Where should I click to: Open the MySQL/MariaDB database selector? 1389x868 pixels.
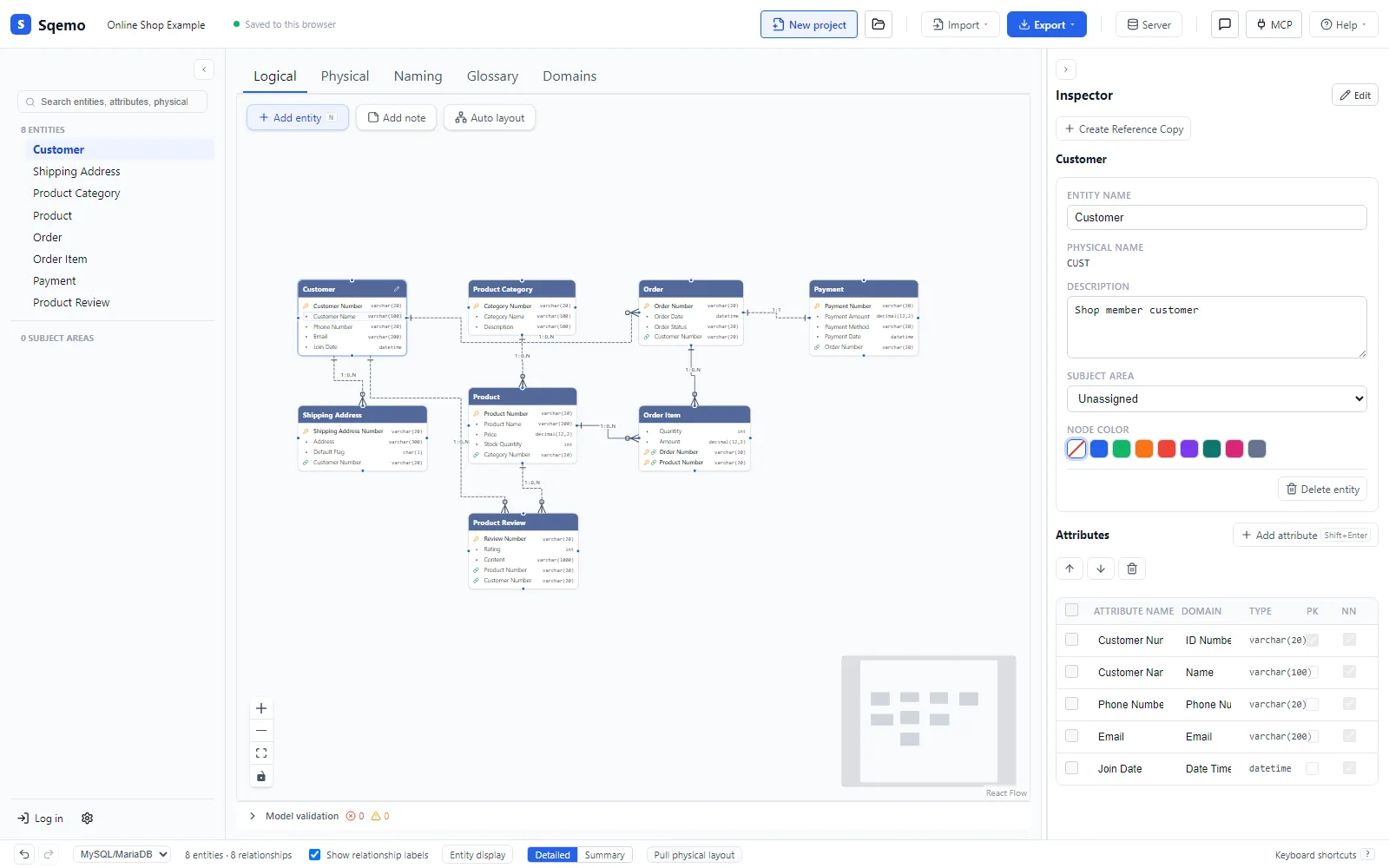coord(122,854)
